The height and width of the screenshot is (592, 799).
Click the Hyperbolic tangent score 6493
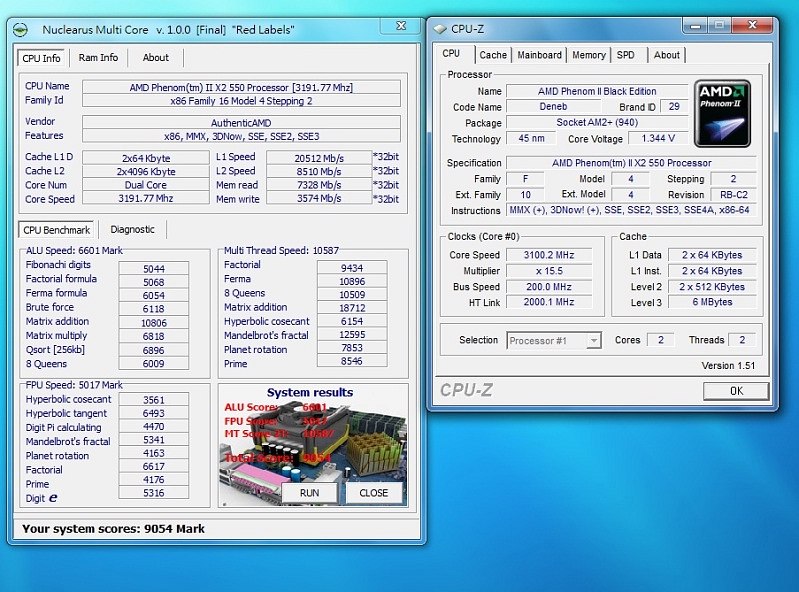coord(153,413)
